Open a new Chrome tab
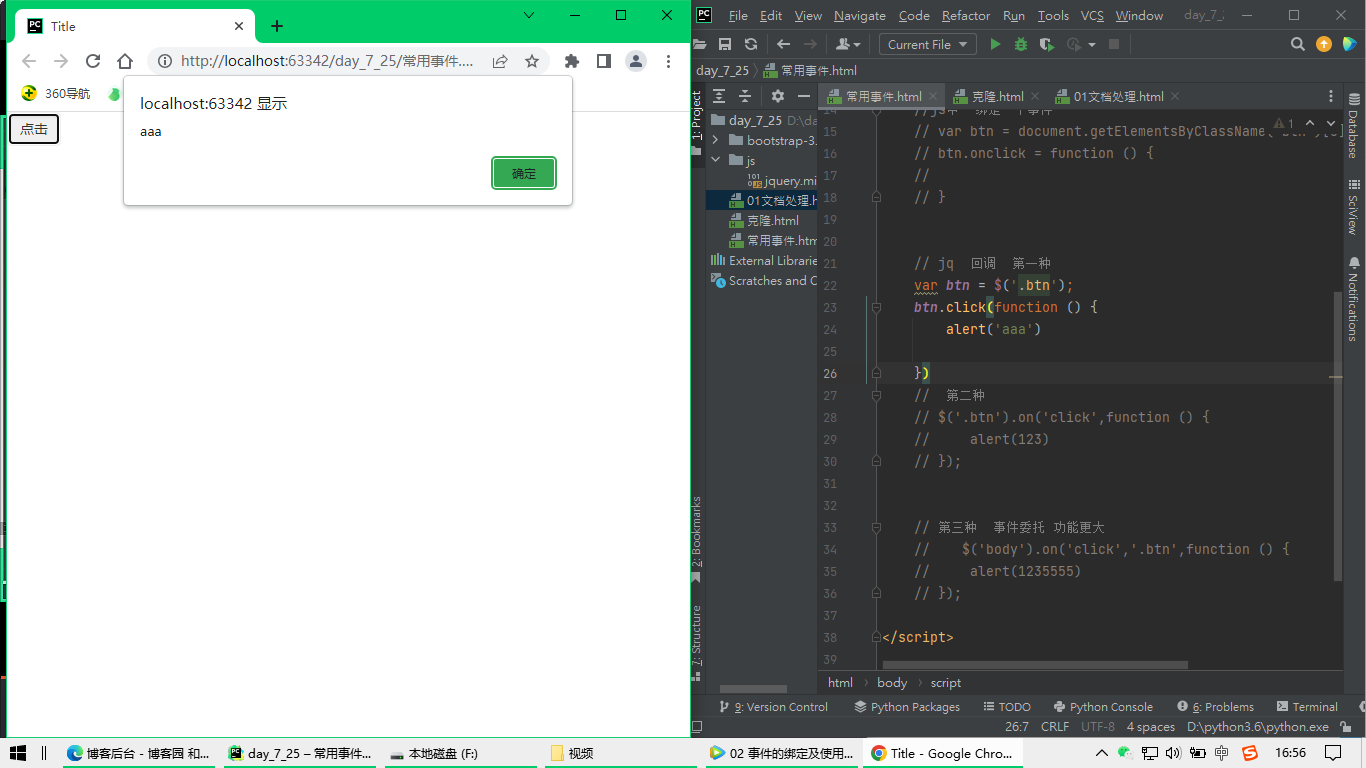1366x768 pixels. pyautogui.click(x=277, y=26)
